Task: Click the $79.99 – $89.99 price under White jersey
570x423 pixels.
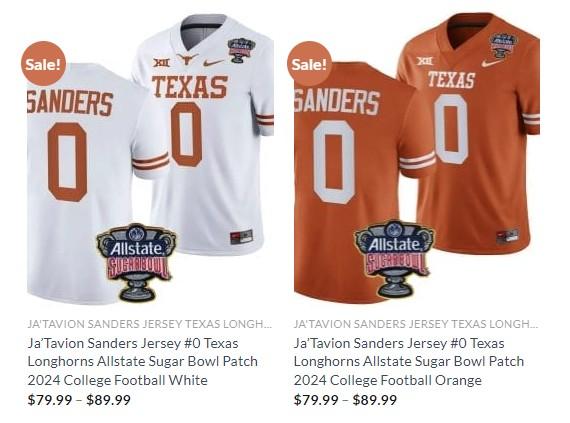Action: pyautogui.click(x=79, y=400)
